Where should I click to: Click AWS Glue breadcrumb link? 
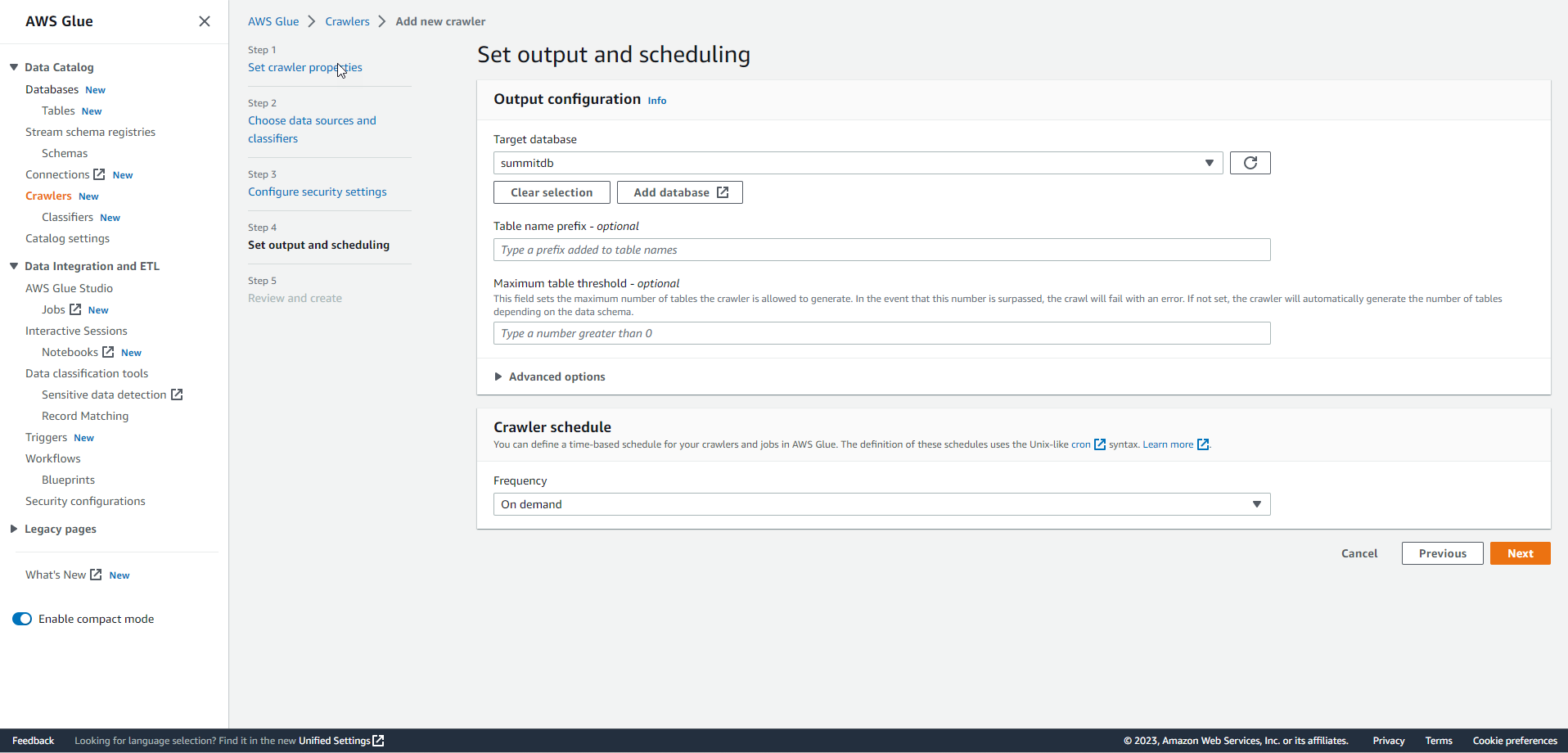tap(273, 21)
